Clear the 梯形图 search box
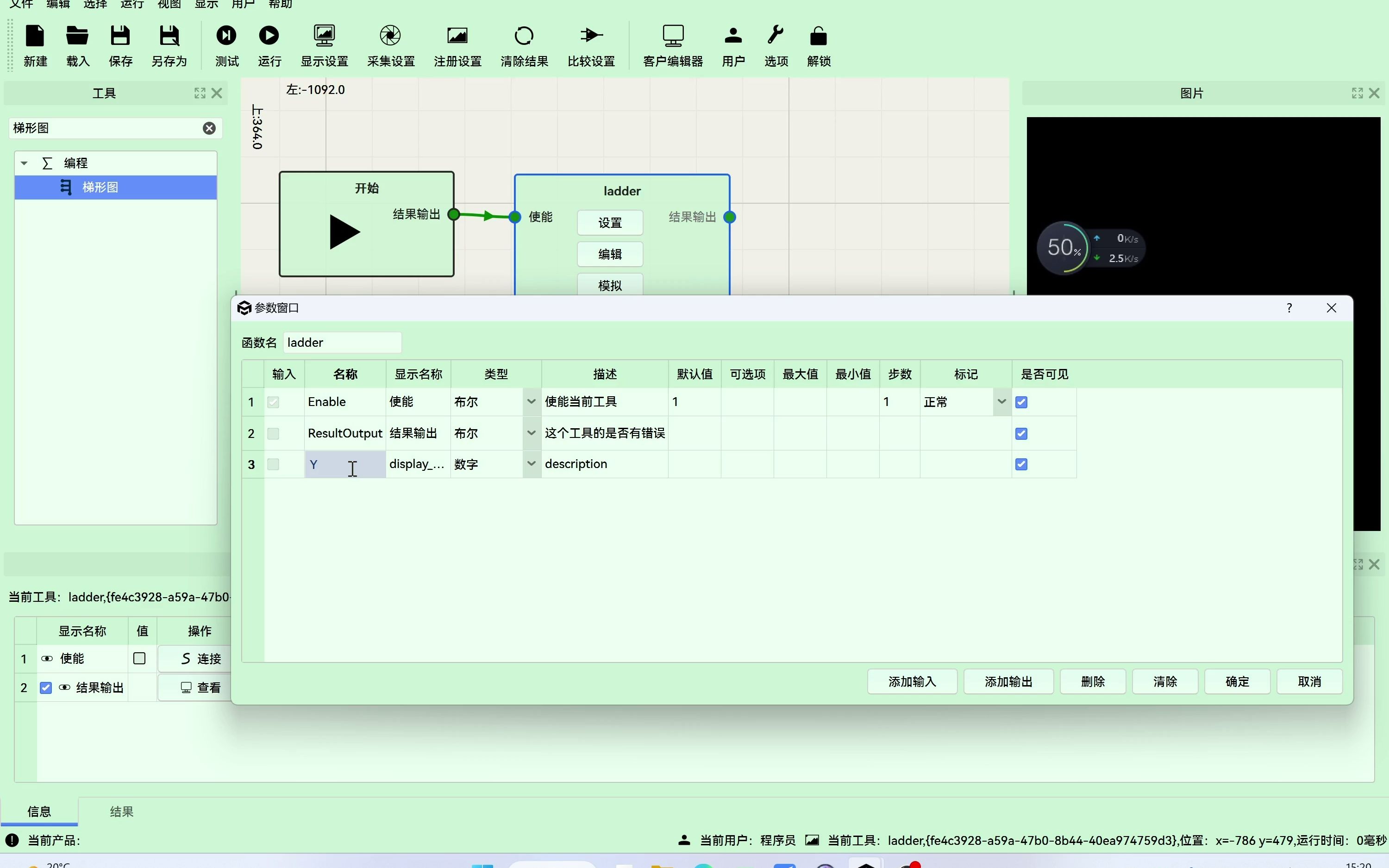Screen dimensions: 1389x868 click(208, 128)
